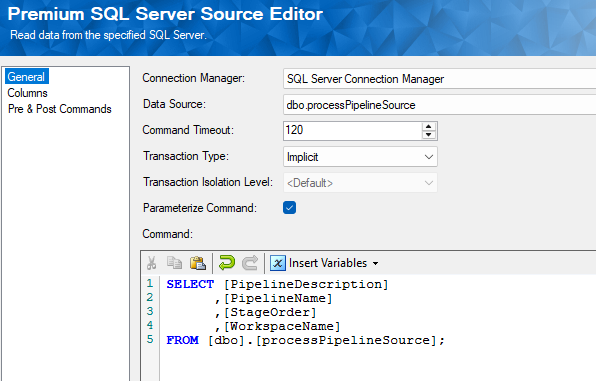The image size is (596, 381).
Task: Select the Pre & Post Commands page
Action: click(x=60, y=109)
